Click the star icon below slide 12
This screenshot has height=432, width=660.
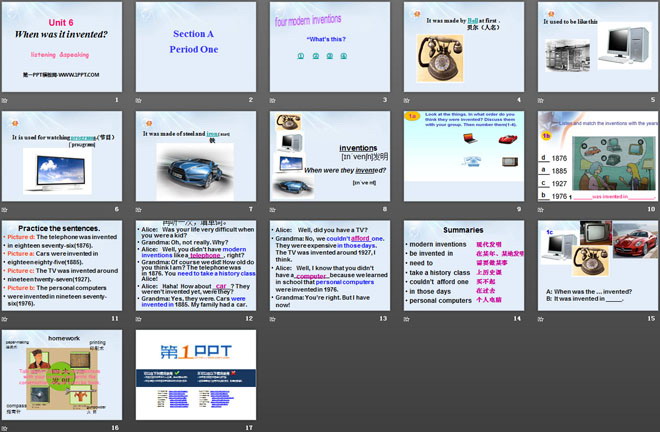[141, 318]
